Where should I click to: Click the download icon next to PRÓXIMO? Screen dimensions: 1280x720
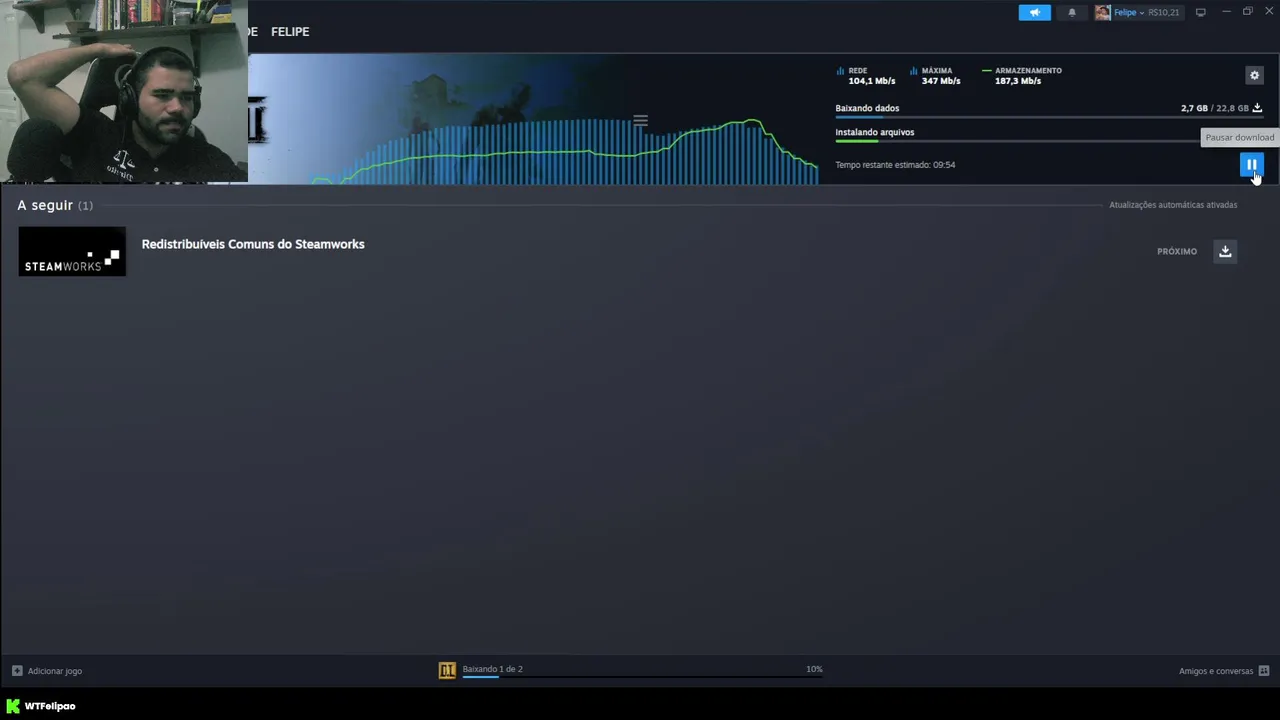pos(1225,251)
